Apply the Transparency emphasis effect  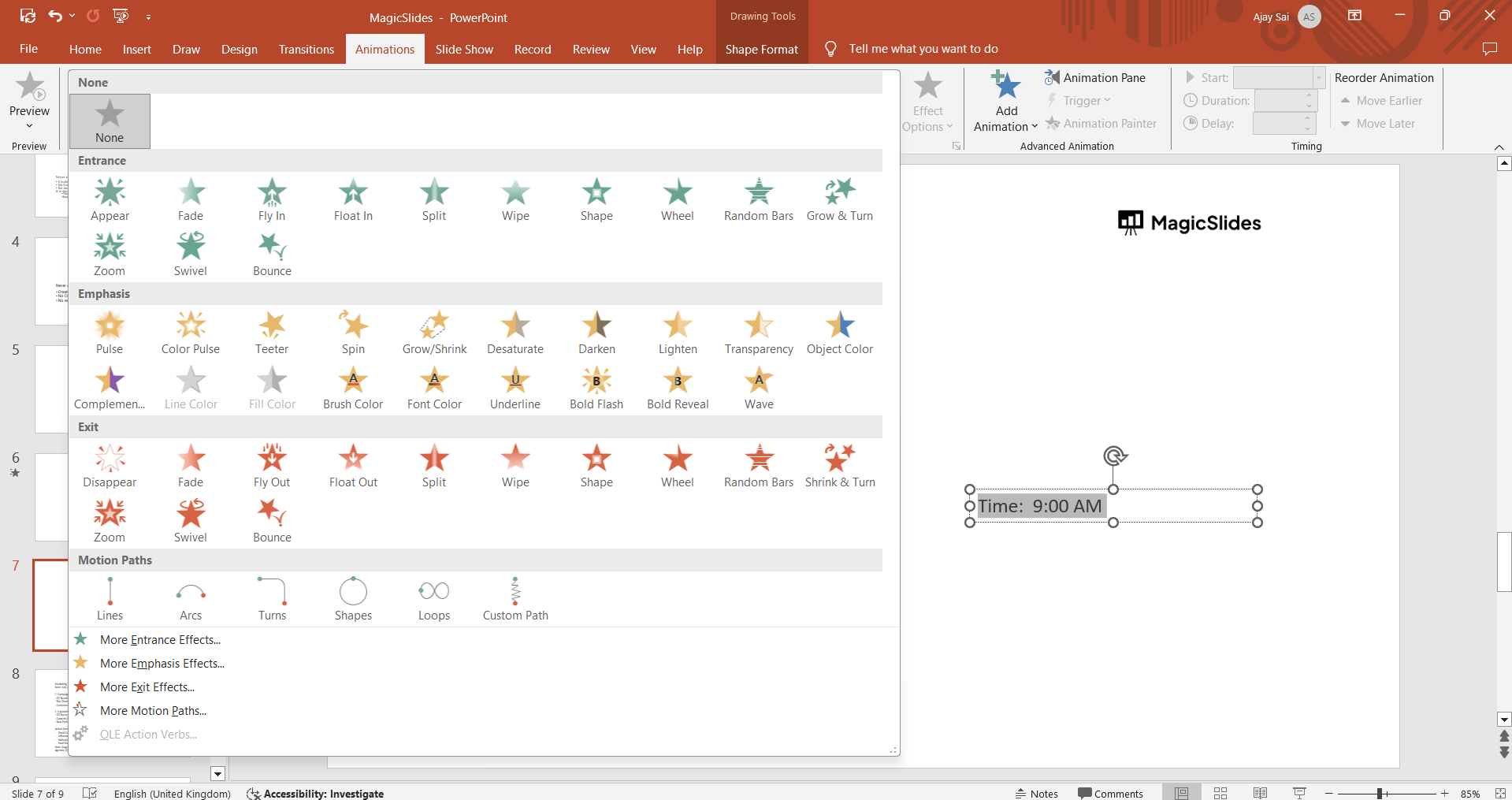759,333
